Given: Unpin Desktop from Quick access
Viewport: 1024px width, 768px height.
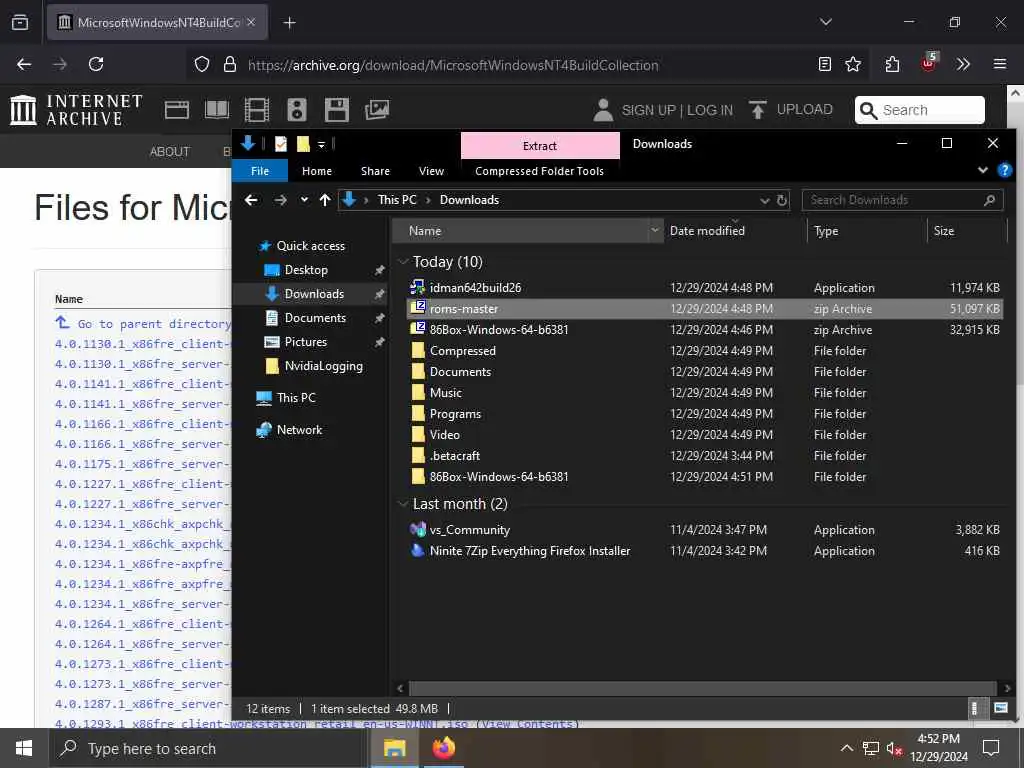Looking at the screenshot, I should tap(379, 270).
